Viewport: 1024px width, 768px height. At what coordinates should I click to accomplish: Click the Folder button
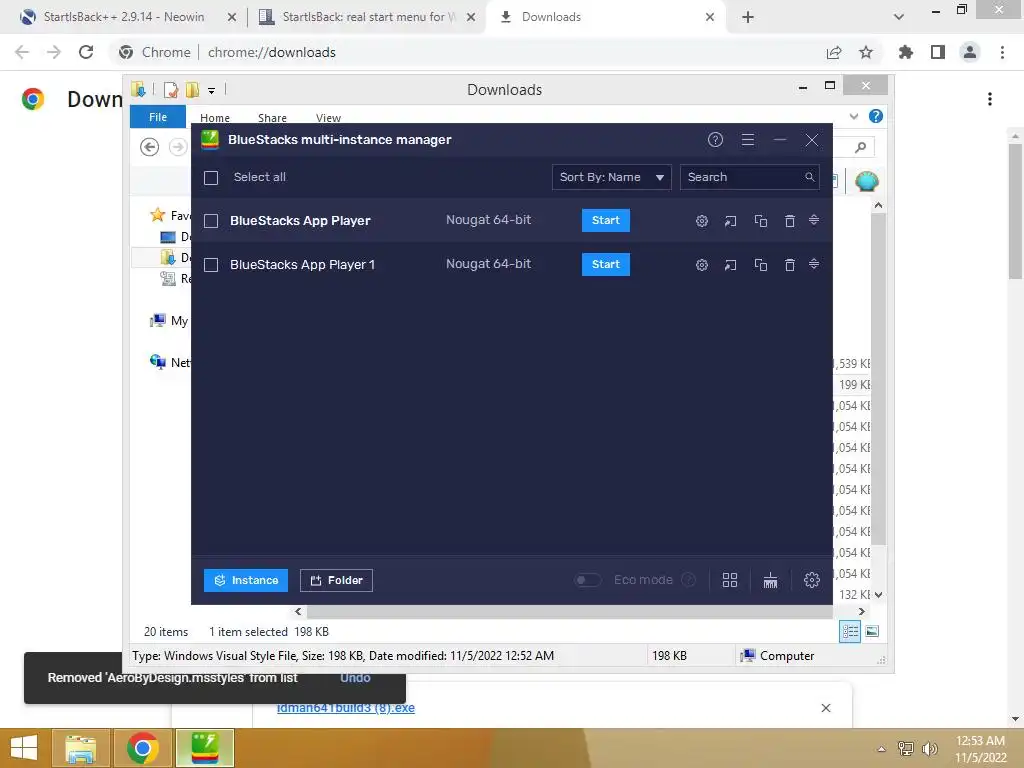tap(336, 581)
